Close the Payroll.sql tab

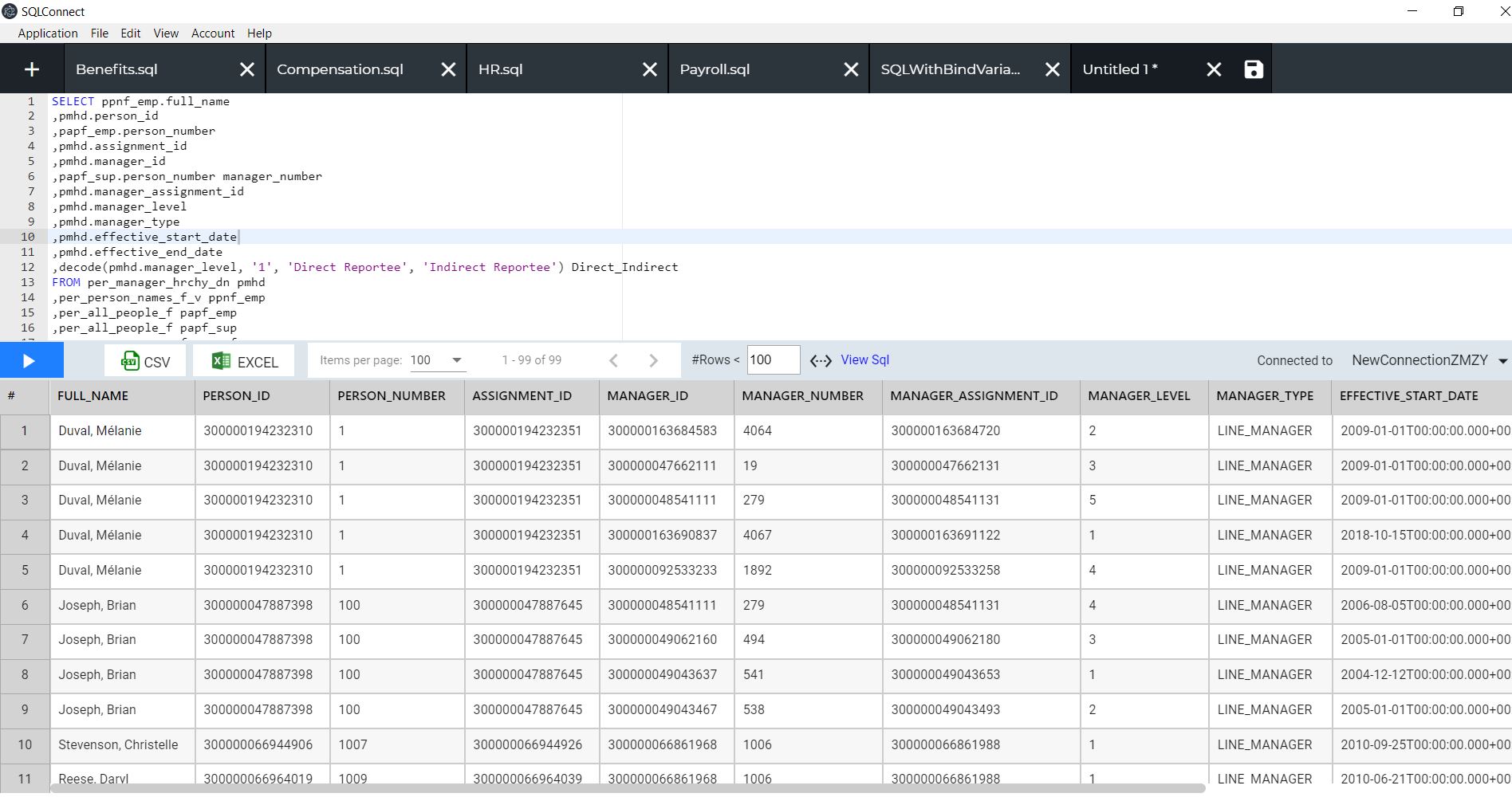point(849,69)
